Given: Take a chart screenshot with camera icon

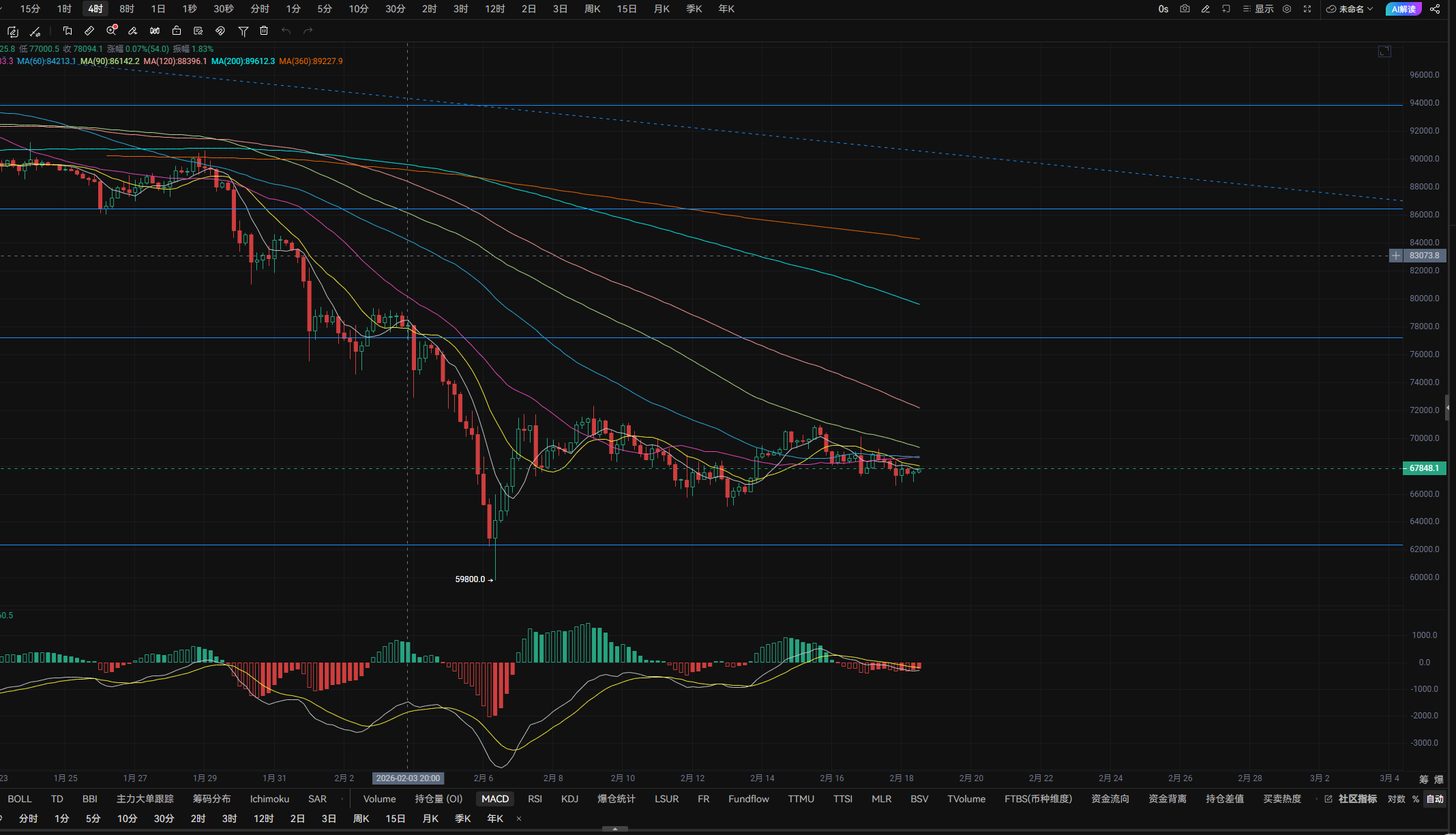Looking at the screenshot, I should (1185, 9).
